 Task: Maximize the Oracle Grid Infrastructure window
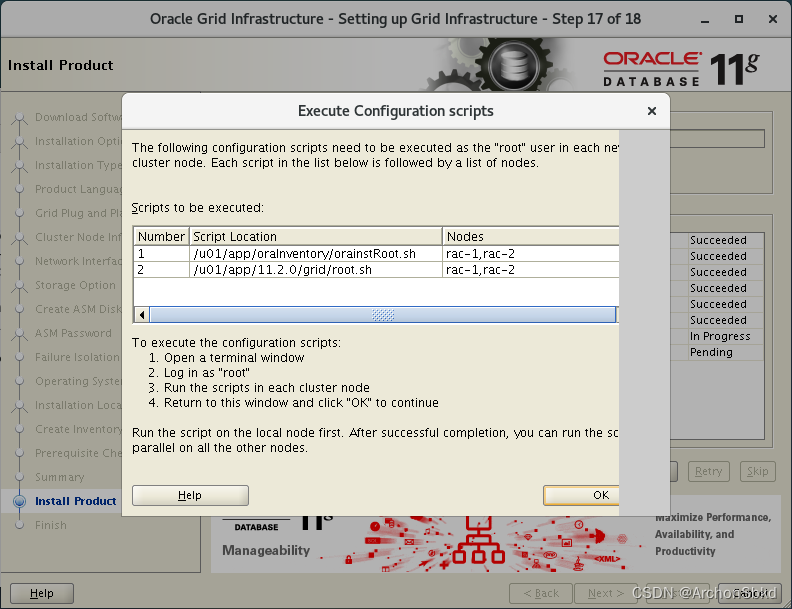(x=738, y=19)
